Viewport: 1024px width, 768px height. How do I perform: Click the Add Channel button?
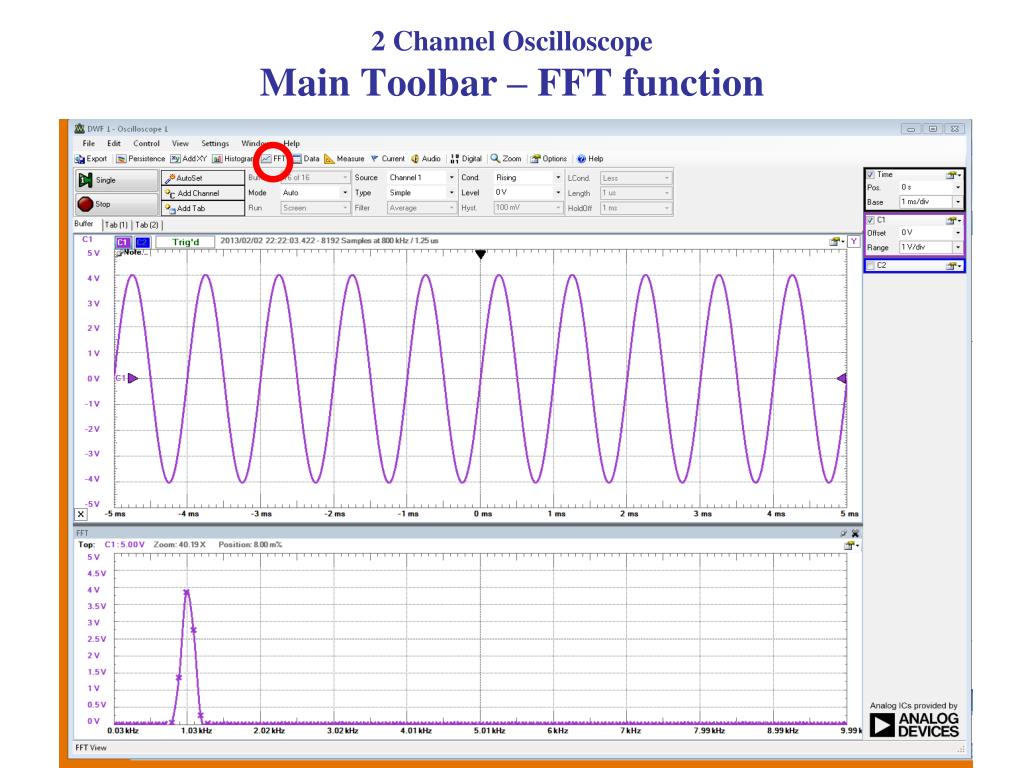(x=202, y=193)
